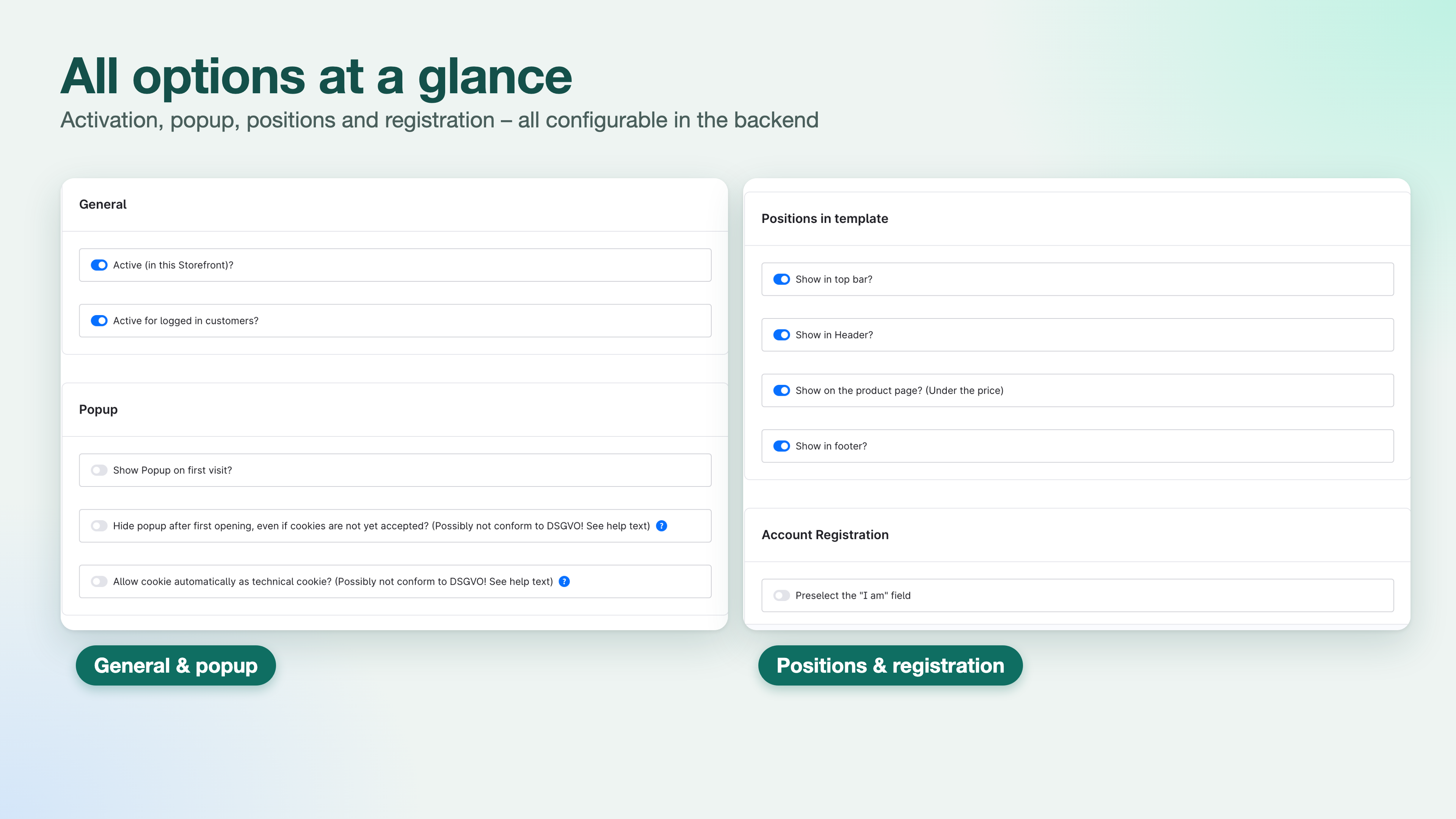Turn off Show in top bar toggle
The height and width of the screenshot is (819, 1456).
tap(782, 279)
